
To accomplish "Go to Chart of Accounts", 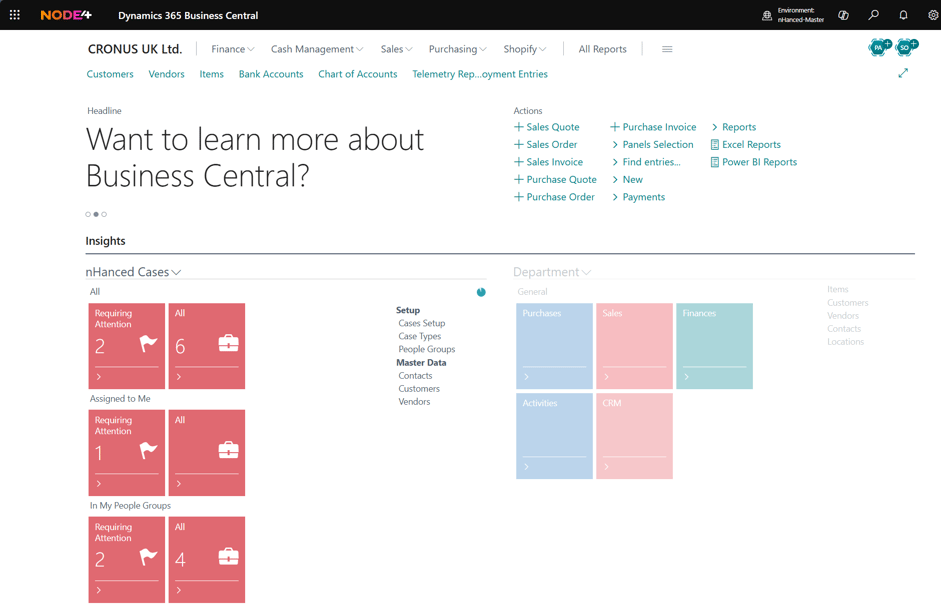I will point(358,74).
